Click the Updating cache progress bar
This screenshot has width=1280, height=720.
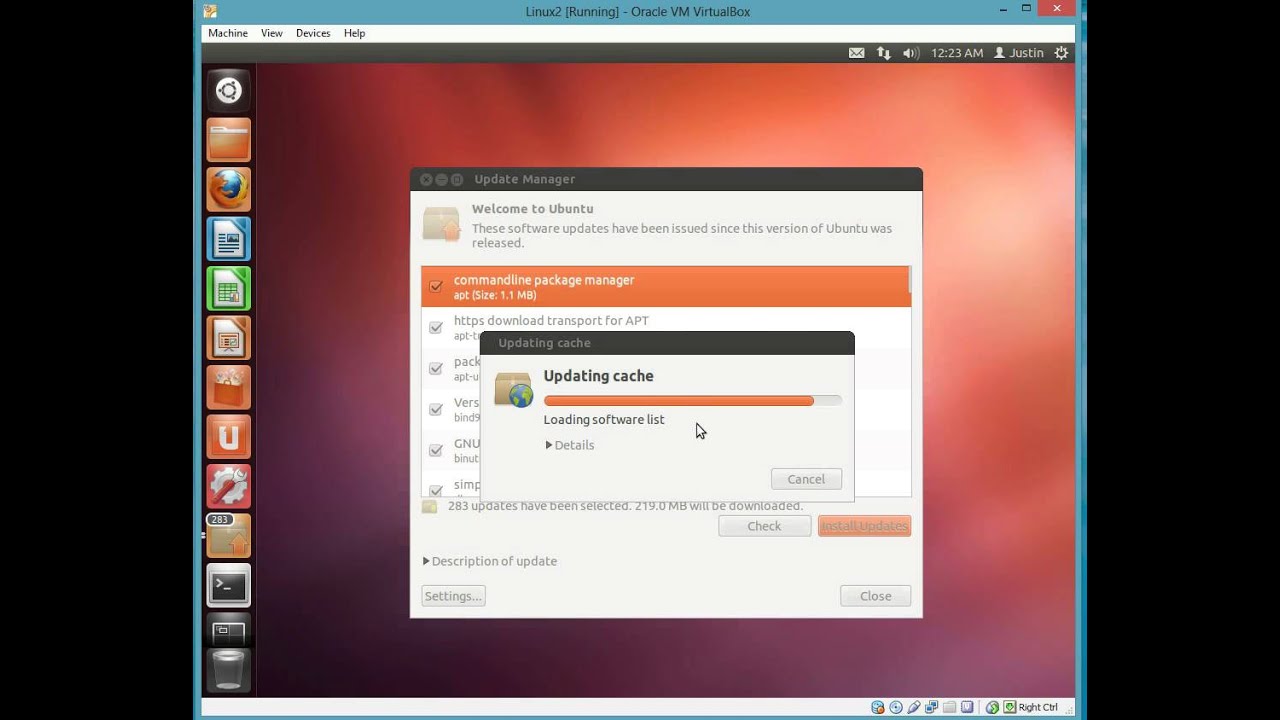point(692,400)
